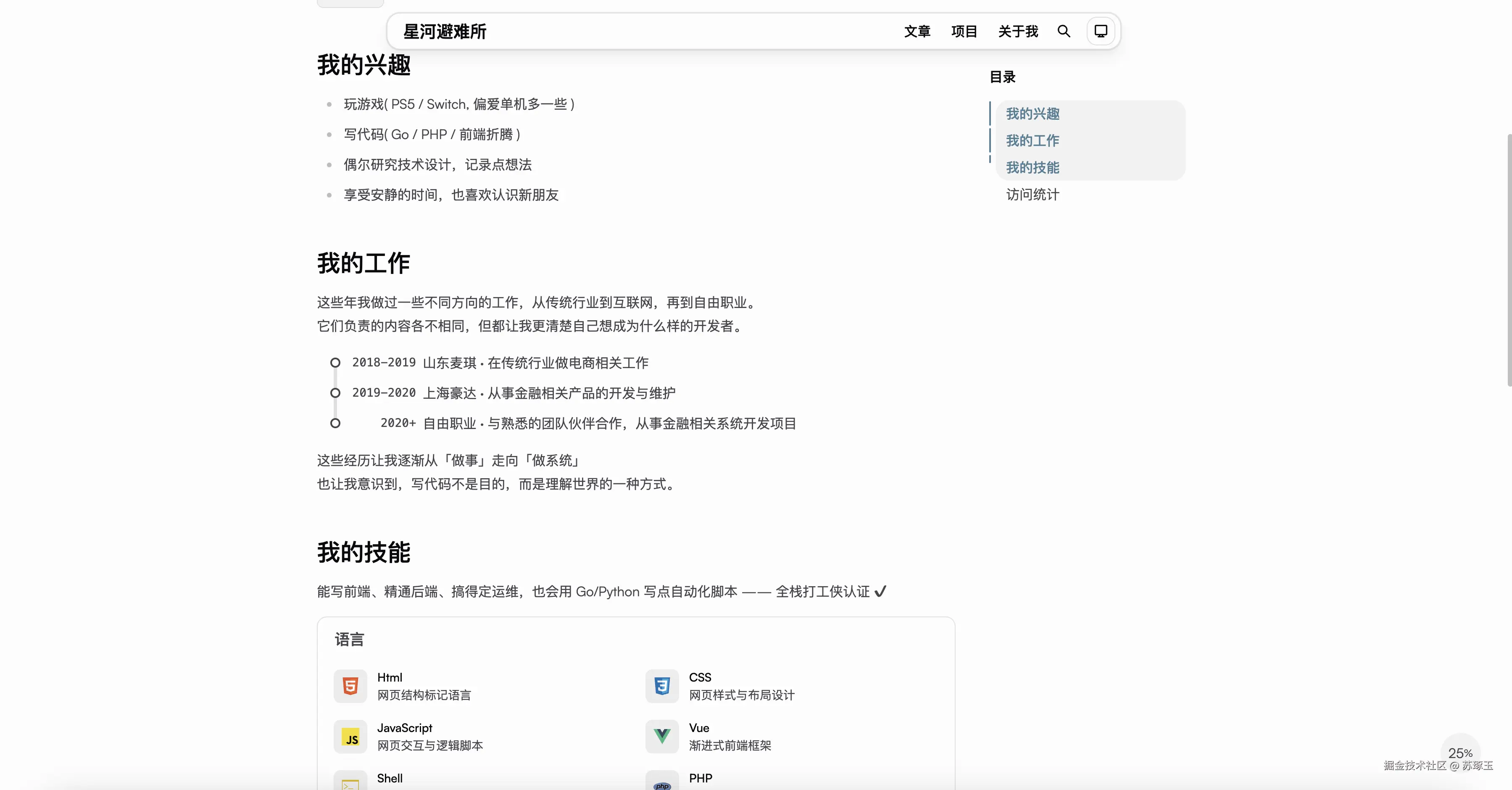Click the 25% scroll progress indicator
This screenshot has width=1512, height=790.
pyautogui.click(x=1460, y=753)
